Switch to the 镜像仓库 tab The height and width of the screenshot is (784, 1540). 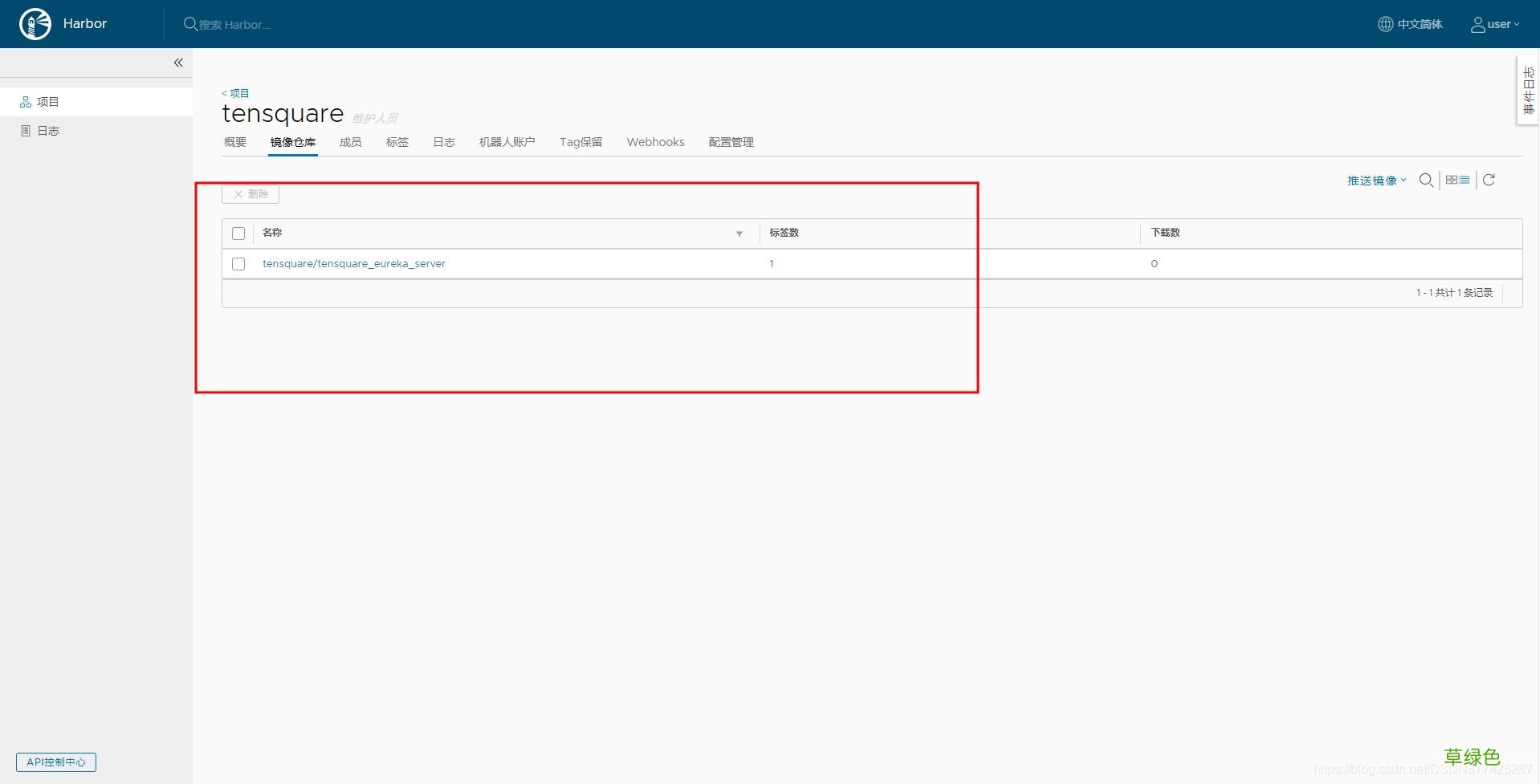[293, 142]
